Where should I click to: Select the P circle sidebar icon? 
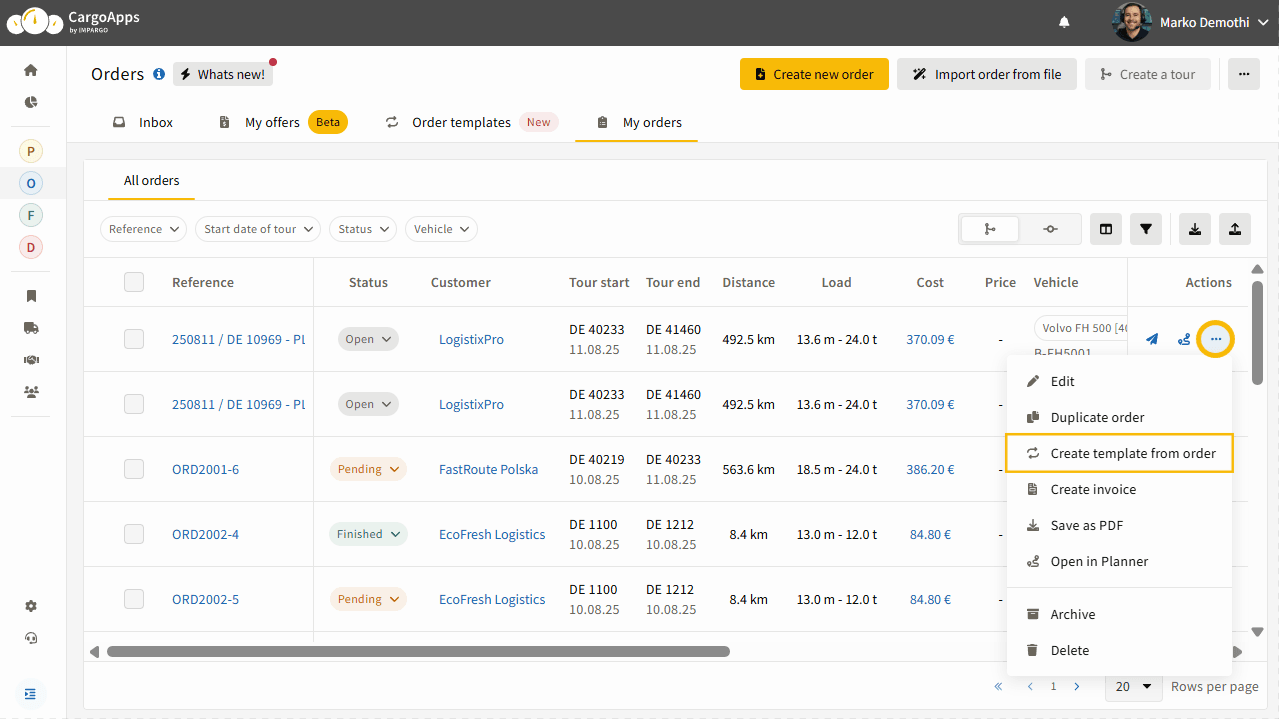tap(31, 152)
